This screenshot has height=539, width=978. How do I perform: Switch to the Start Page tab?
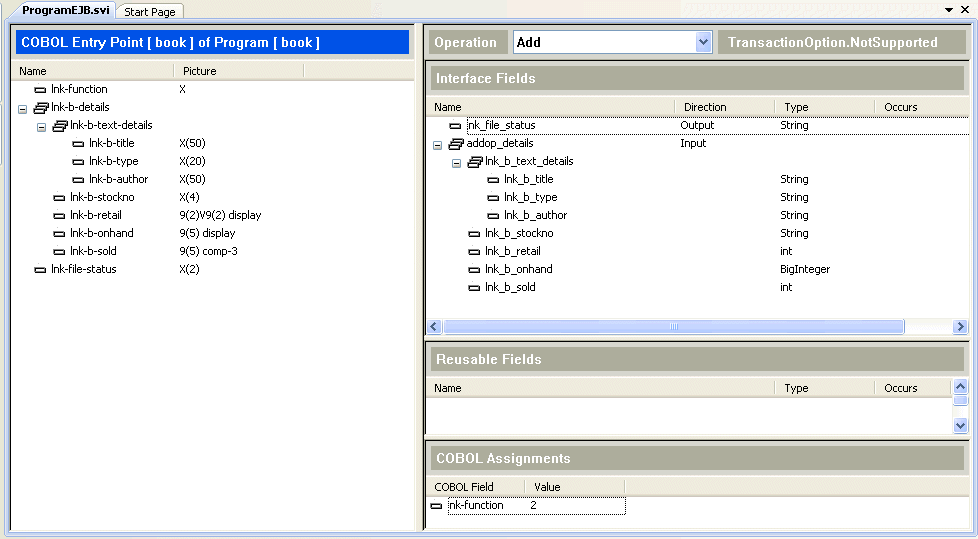point(149,12)
